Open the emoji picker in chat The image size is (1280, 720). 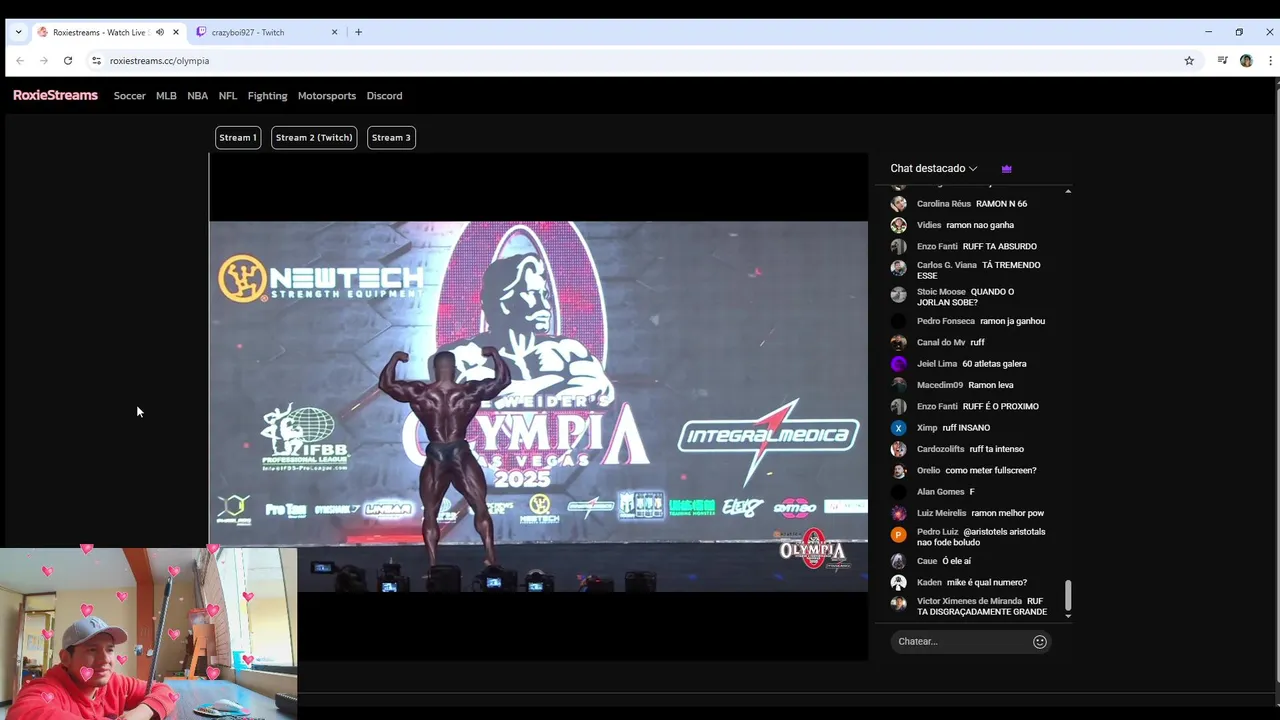tap(1040, 642)
